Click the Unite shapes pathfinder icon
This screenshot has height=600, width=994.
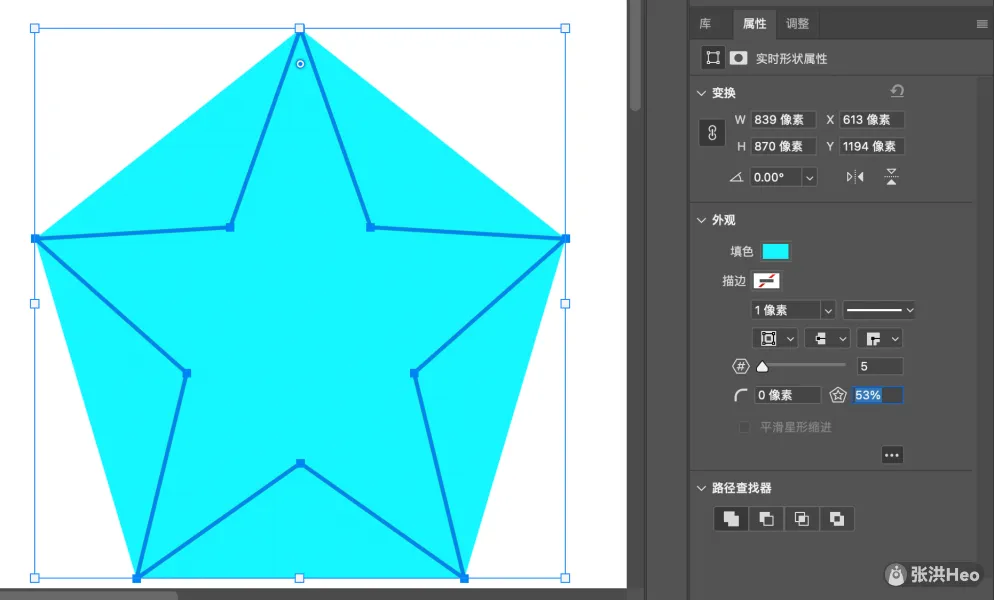[x=732, y=519]
